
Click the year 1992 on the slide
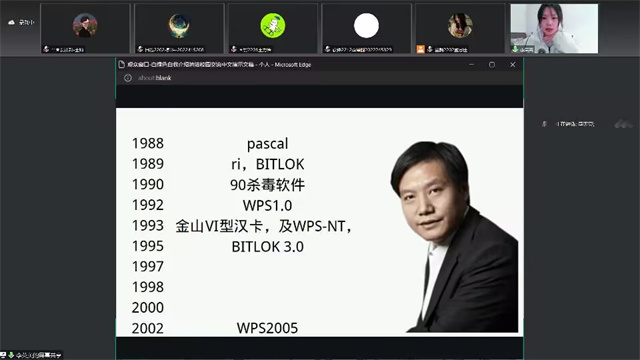click(148, 205)
